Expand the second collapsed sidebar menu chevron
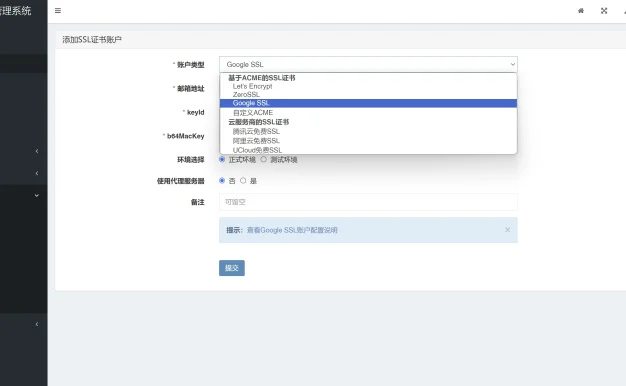This screenshot has width=626, height=386. tap(37, 173)
